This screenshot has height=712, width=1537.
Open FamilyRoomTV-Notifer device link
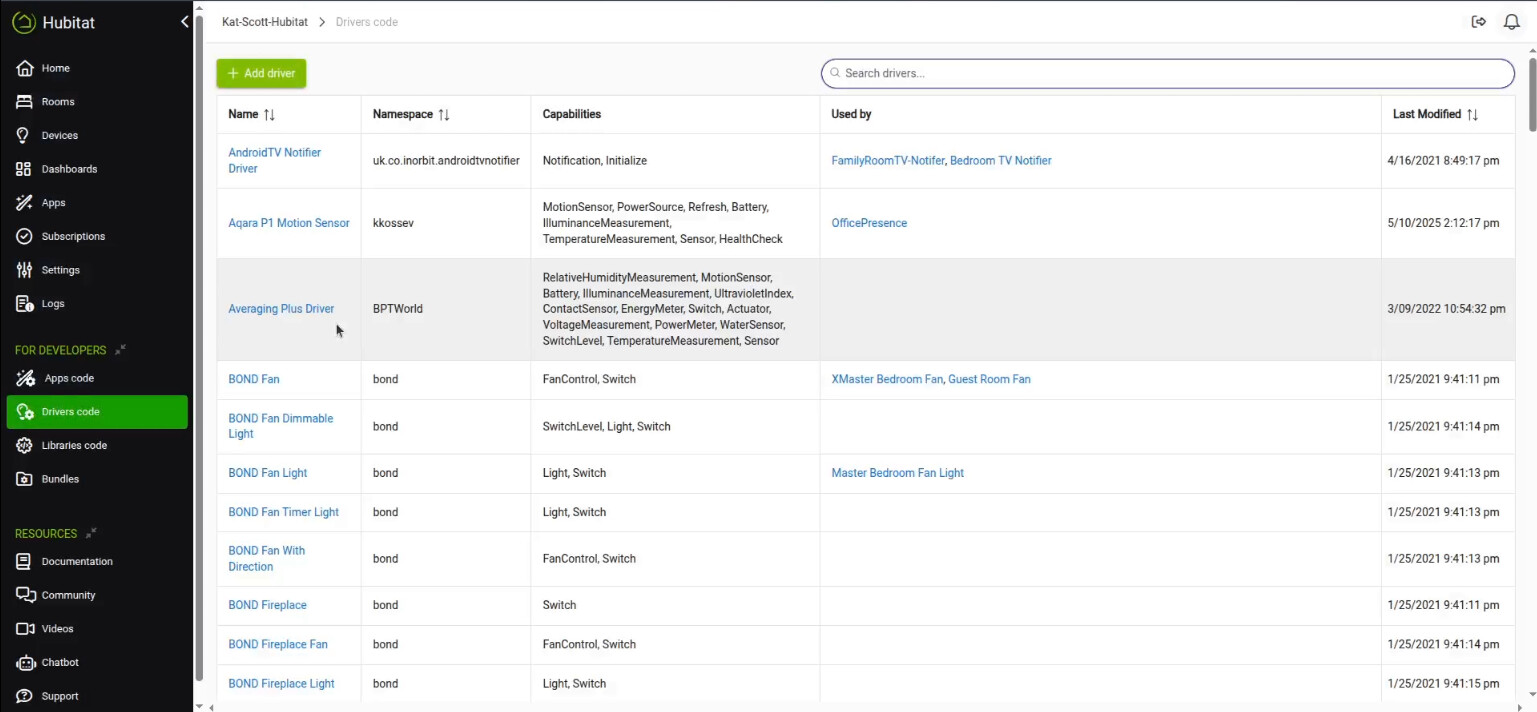point(888,160)
